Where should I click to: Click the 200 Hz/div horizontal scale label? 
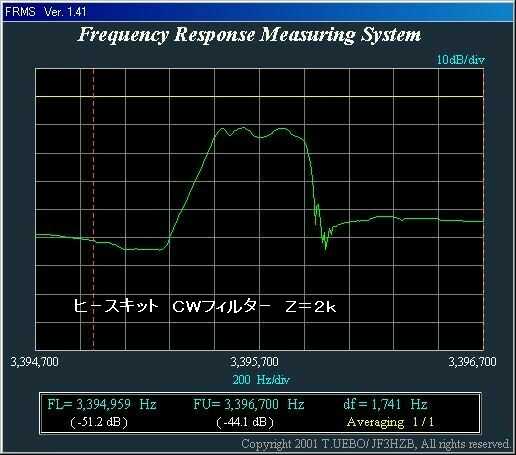[261, 380]
